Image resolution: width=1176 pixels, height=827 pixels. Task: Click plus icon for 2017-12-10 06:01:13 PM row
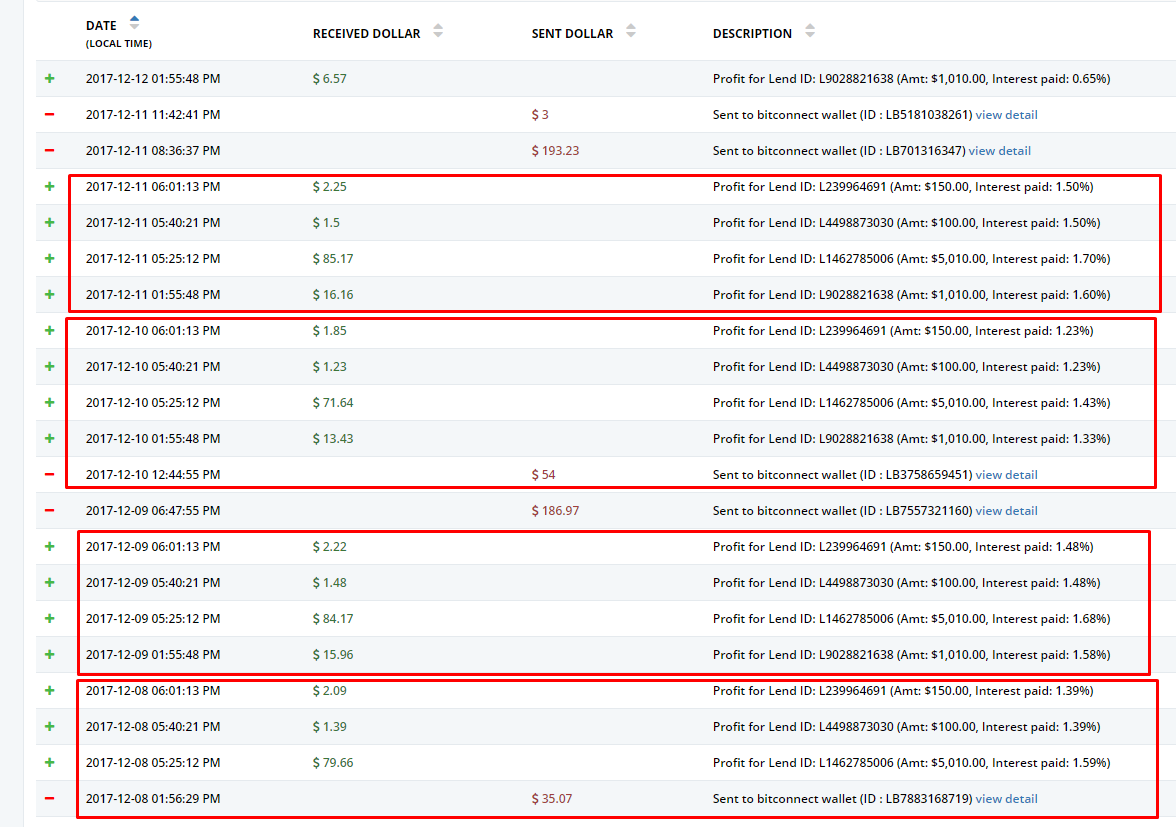(x=50, y=331)
